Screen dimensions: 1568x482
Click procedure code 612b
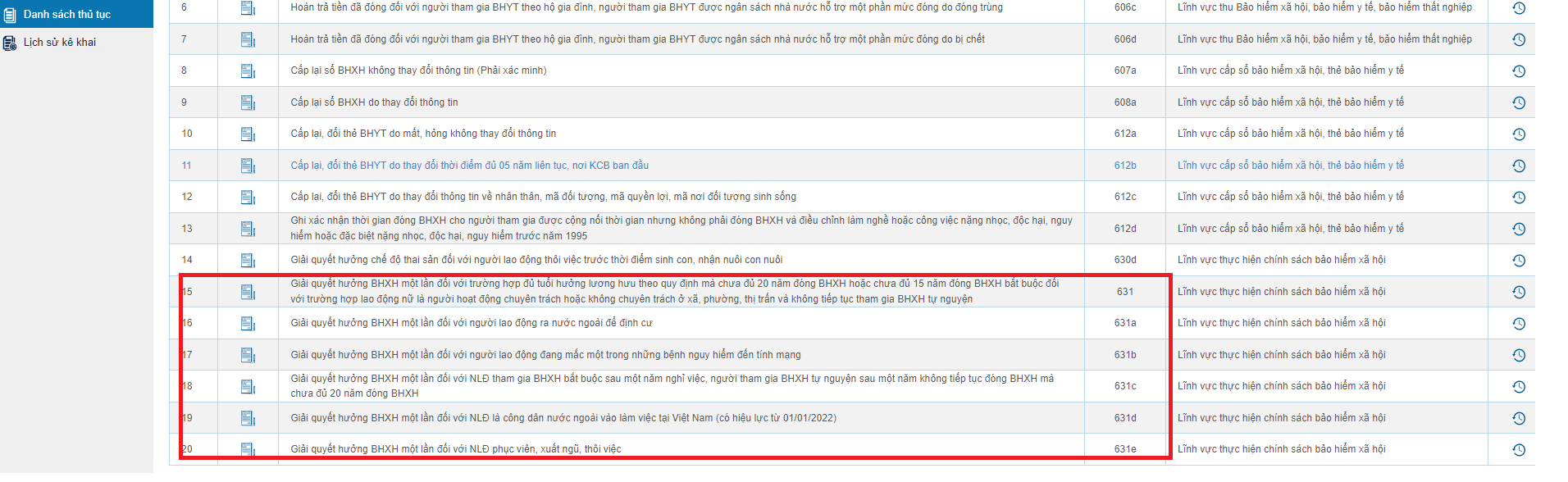[x=1125, y=166]
